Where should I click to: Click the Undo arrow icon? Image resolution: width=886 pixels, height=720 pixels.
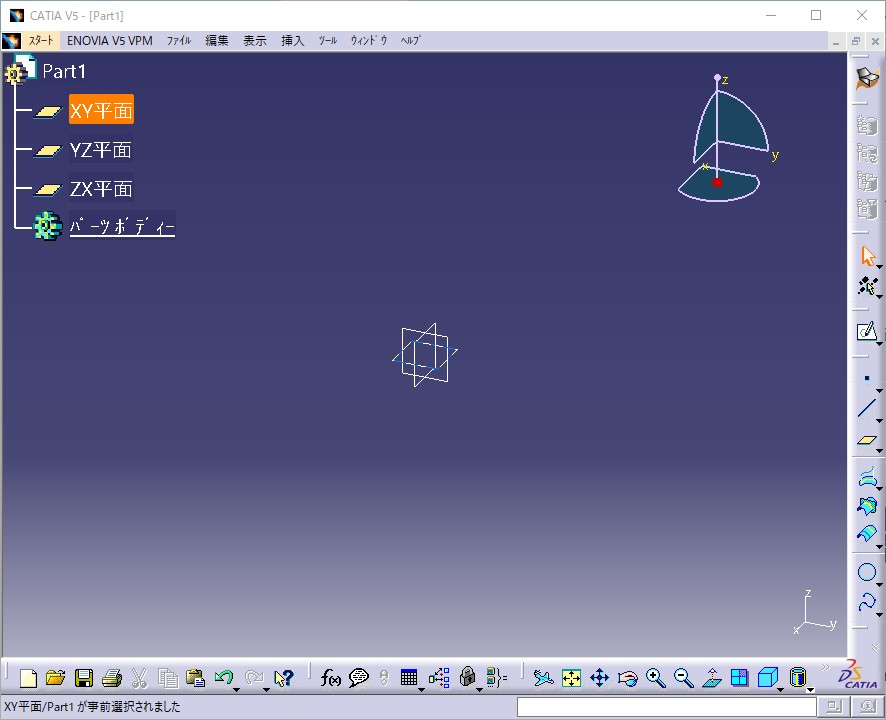[224, 676]
